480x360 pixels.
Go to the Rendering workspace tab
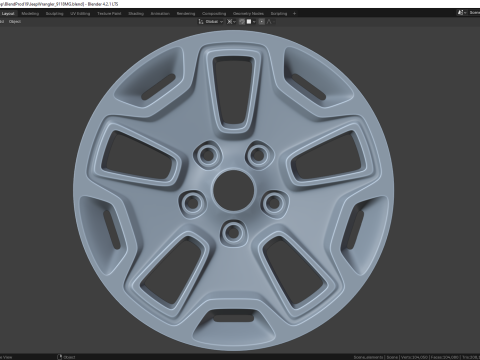[x=186, y=14]
